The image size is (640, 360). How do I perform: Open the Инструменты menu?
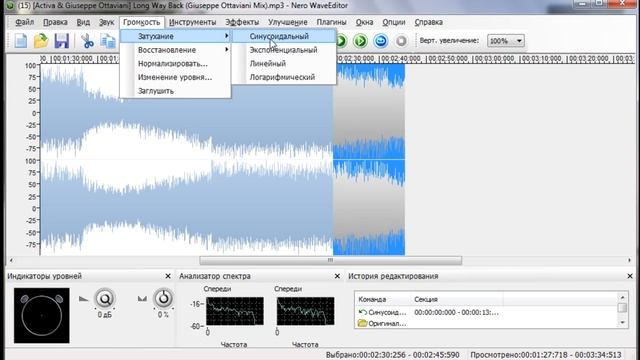coord(193,22)
